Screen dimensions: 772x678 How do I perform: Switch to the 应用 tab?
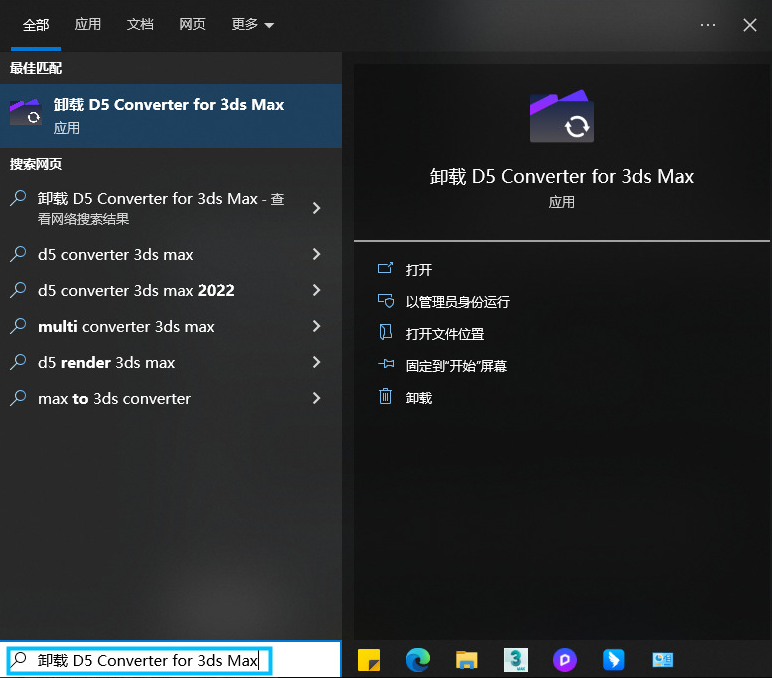click(88, 24)
